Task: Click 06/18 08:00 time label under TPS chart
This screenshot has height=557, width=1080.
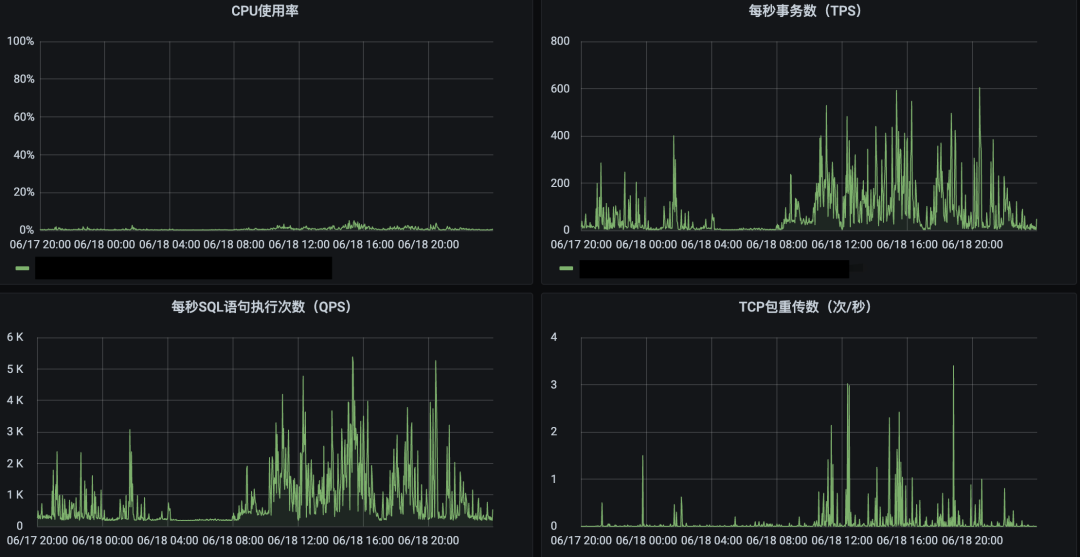Action: 777,244
